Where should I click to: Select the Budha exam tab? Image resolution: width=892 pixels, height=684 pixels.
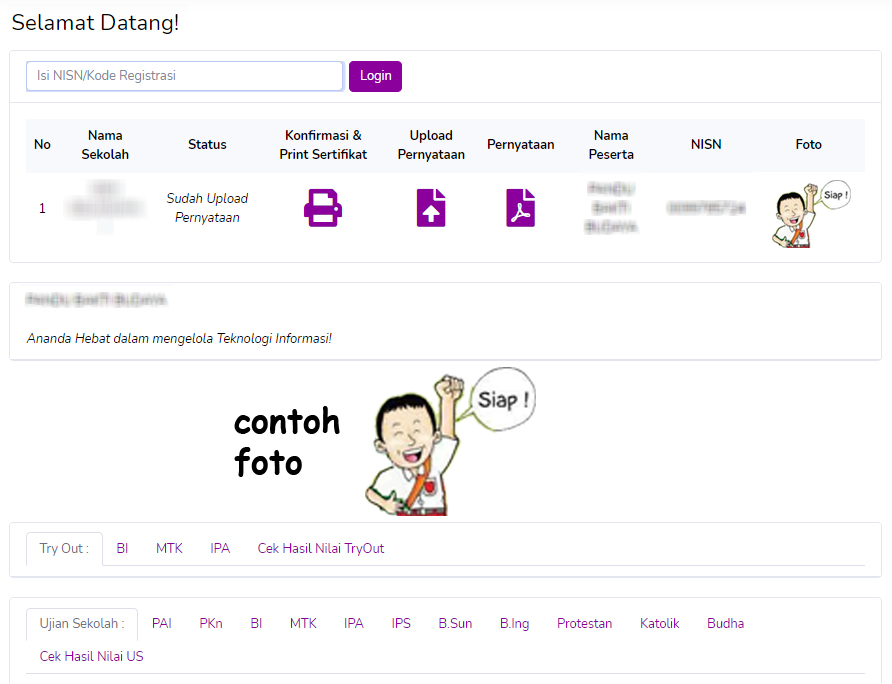point(726,624)
